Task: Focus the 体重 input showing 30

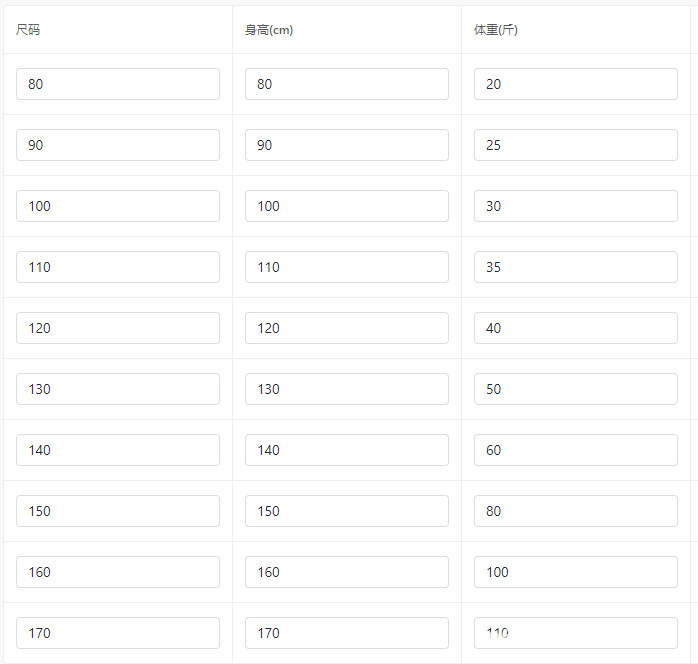Action: point(575,206)
